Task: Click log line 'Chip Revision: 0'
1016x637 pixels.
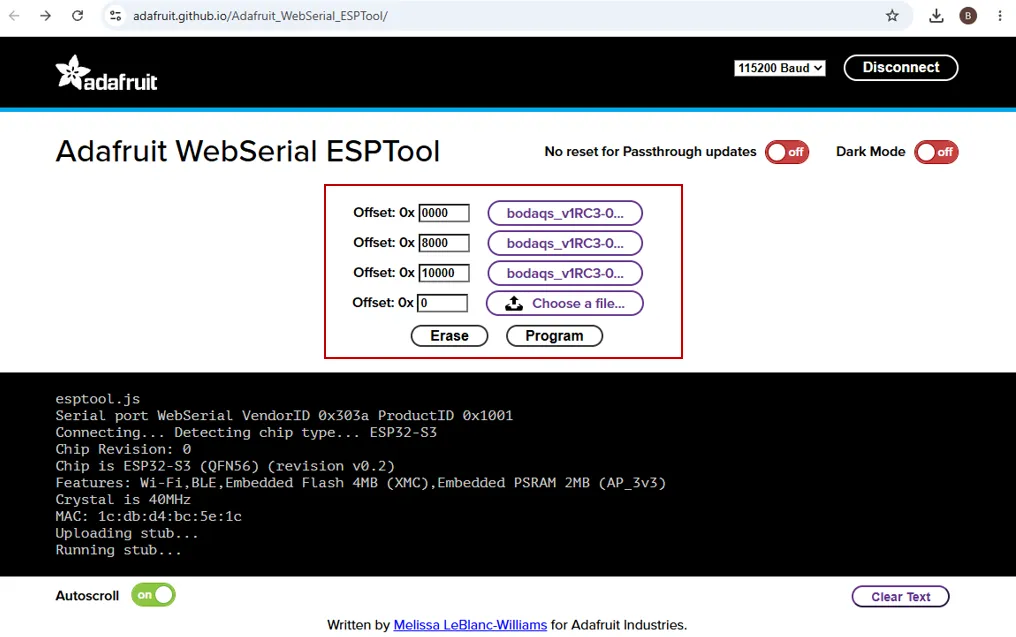Action: pyautogui.click(x=123, y=449)
